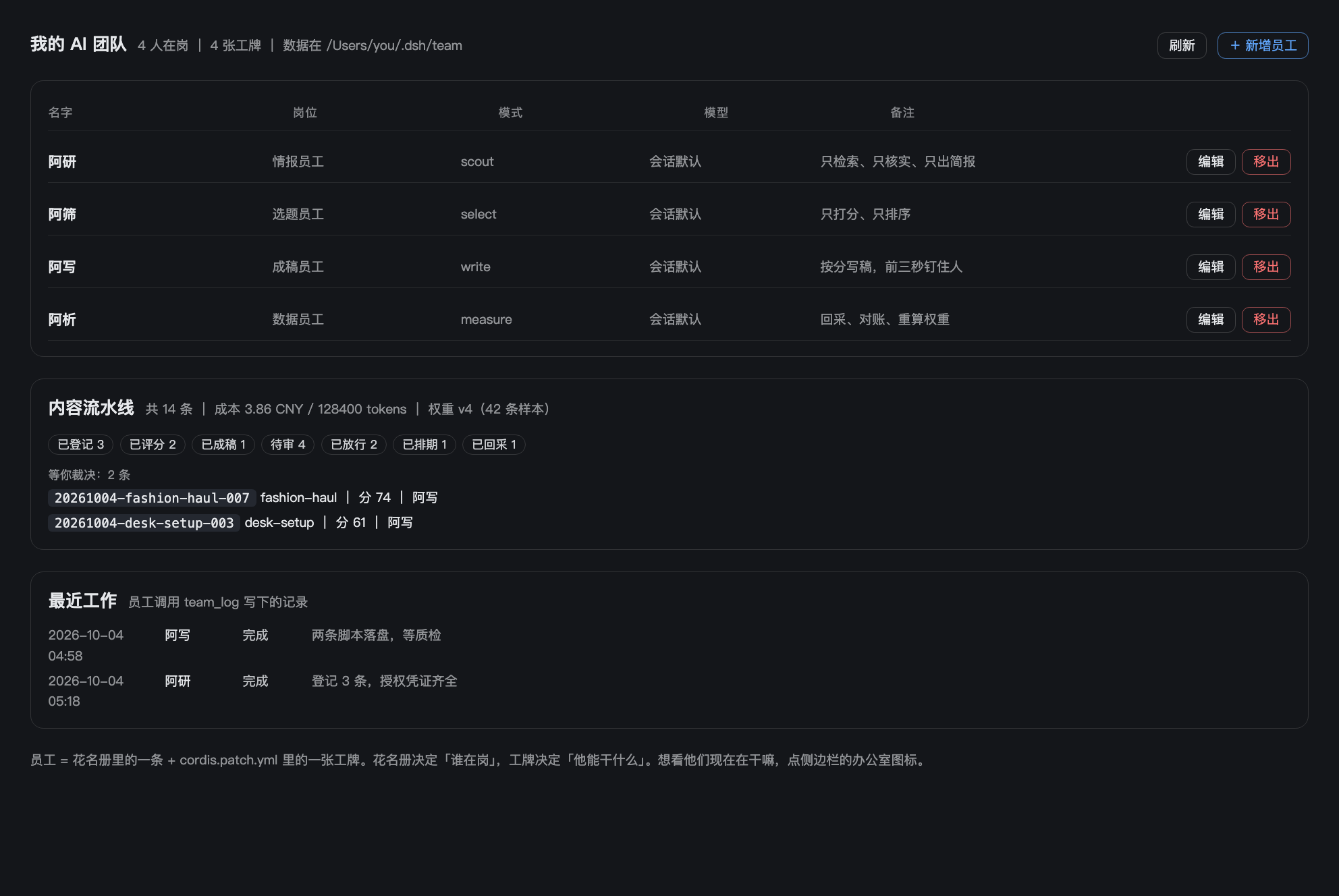Click the data path /Users/you/.dsh/team
Screen dimensions: 1339x896
(394, 46)
